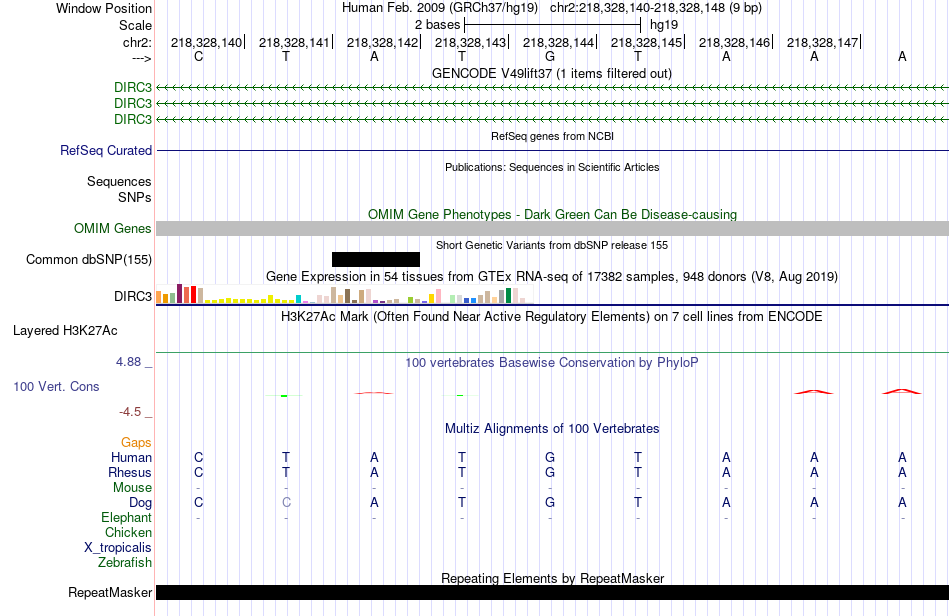Screen dimensions: 950x616
Task: Click the SNPs subtrack label
Action: 135,197
